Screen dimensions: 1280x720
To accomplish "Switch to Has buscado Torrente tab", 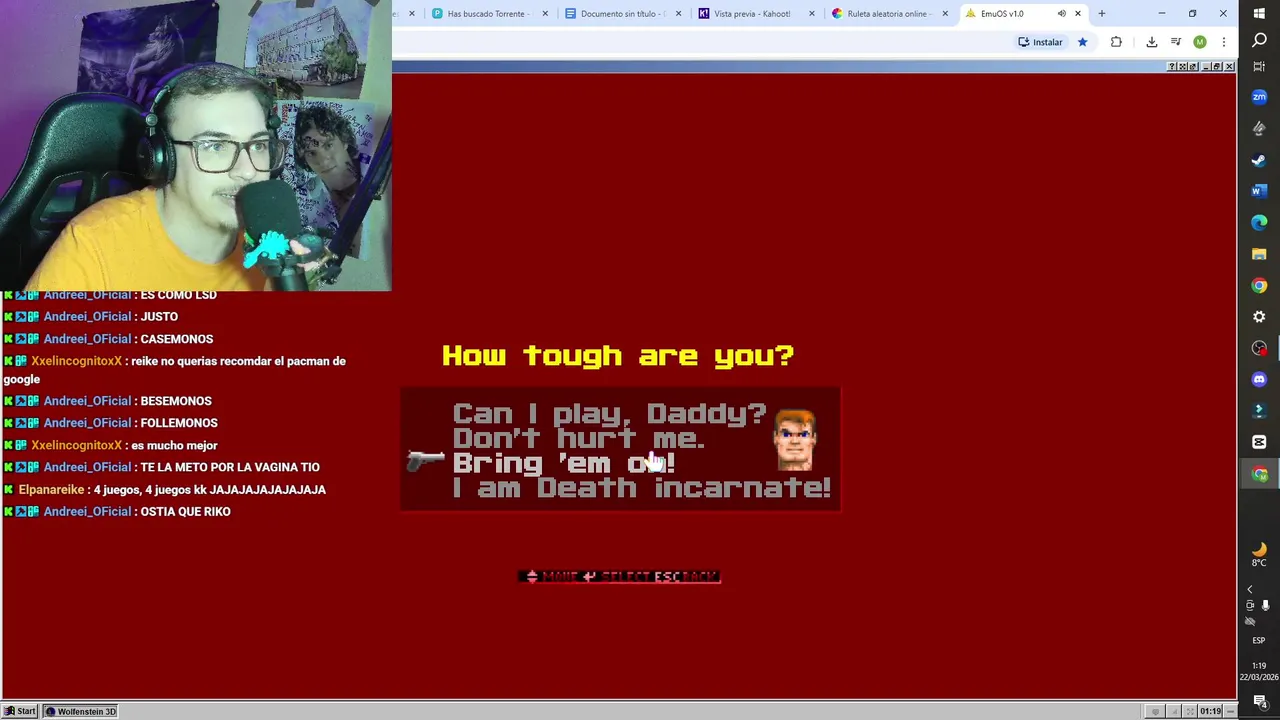I will (x=490, y=14).
